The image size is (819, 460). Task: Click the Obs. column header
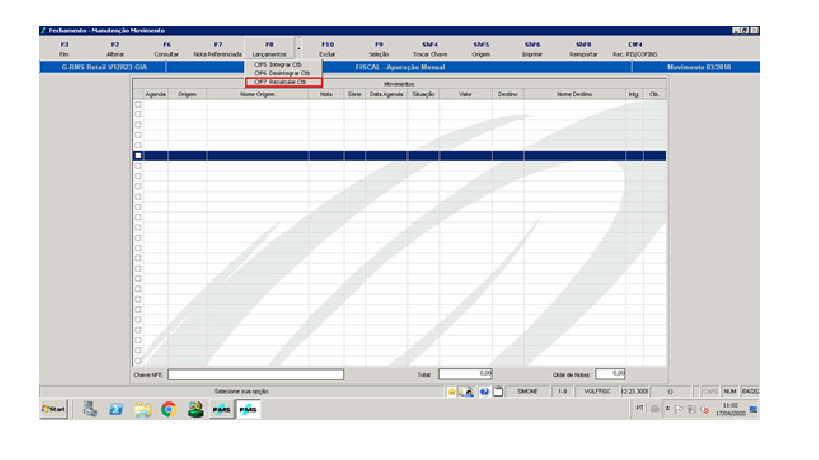[x=654, y=94]
